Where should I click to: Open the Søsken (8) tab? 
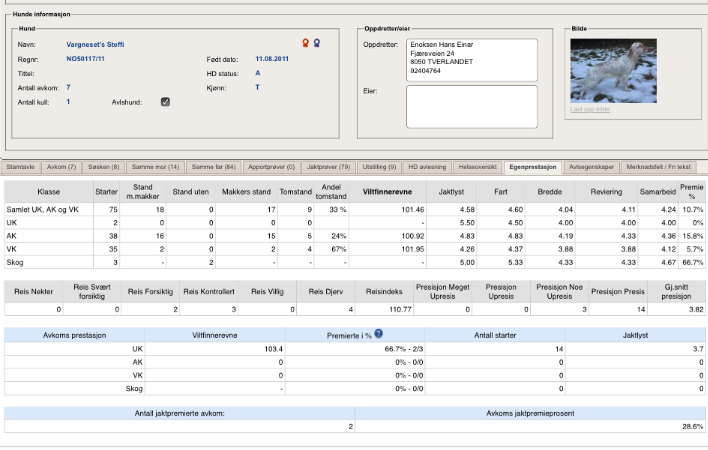(x=103, y=166)
